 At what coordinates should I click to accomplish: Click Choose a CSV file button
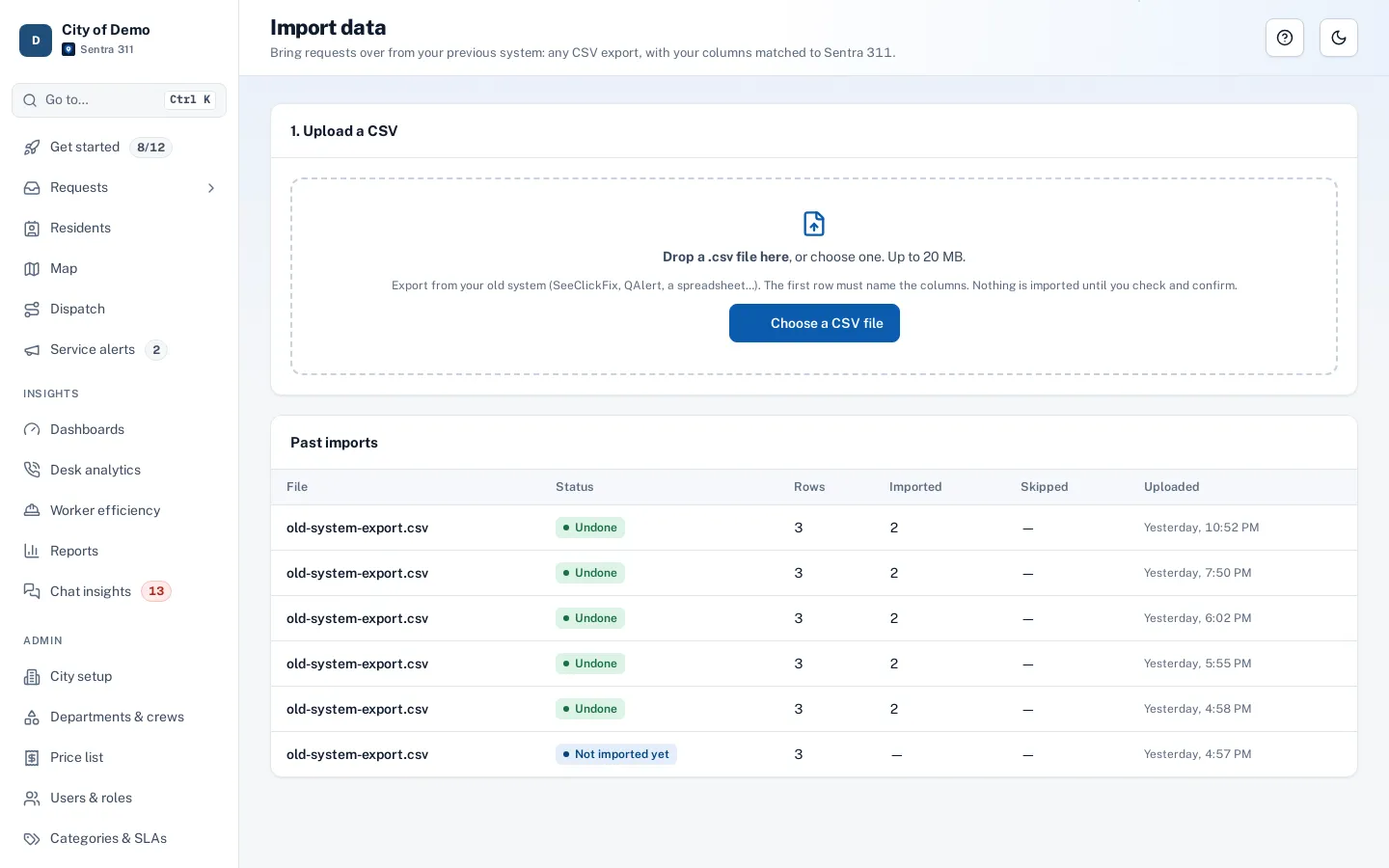click(814, 323)
